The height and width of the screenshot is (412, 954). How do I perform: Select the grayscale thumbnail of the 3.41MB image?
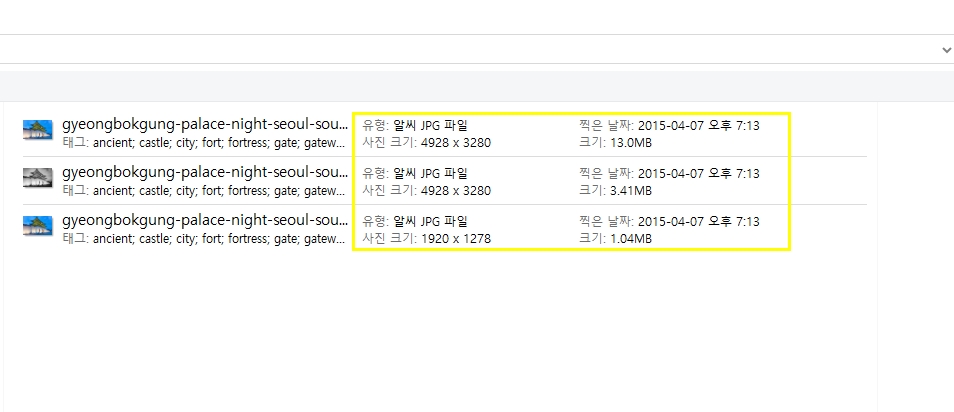pos(38,178)
